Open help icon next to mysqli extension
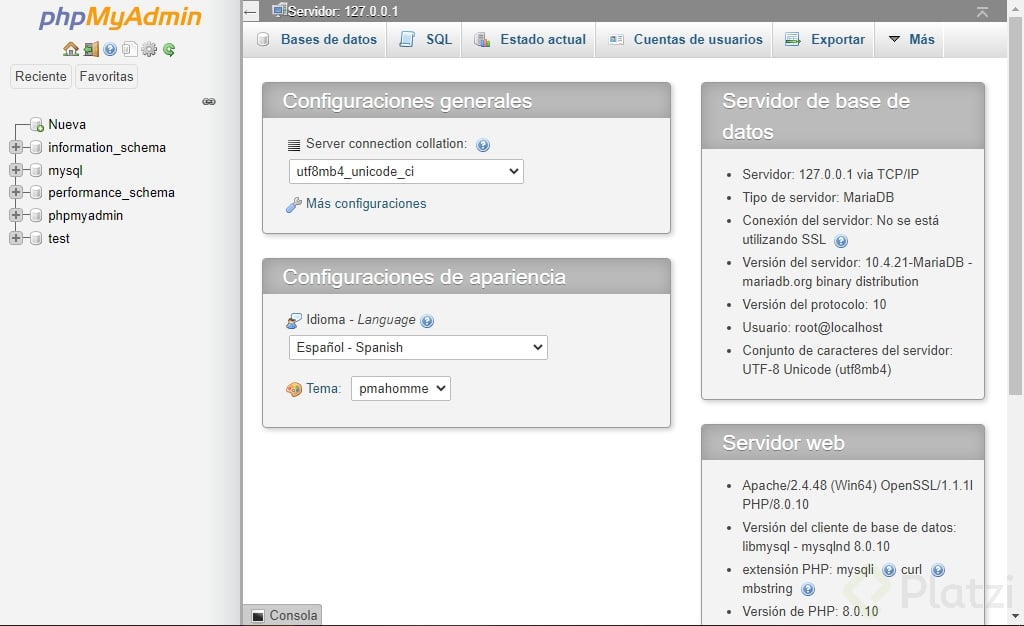The image size is (1024, 626). tap(889, 571)
